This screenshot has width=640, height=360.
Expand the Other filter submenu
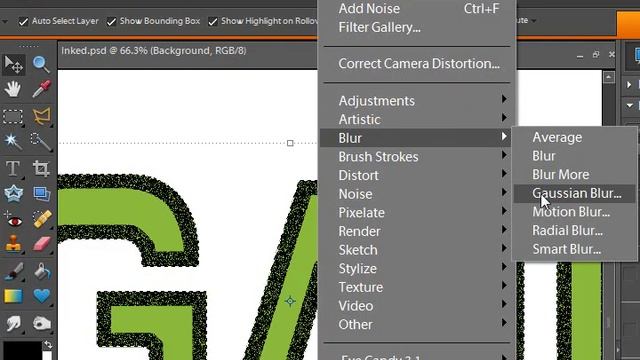point(417,324)
